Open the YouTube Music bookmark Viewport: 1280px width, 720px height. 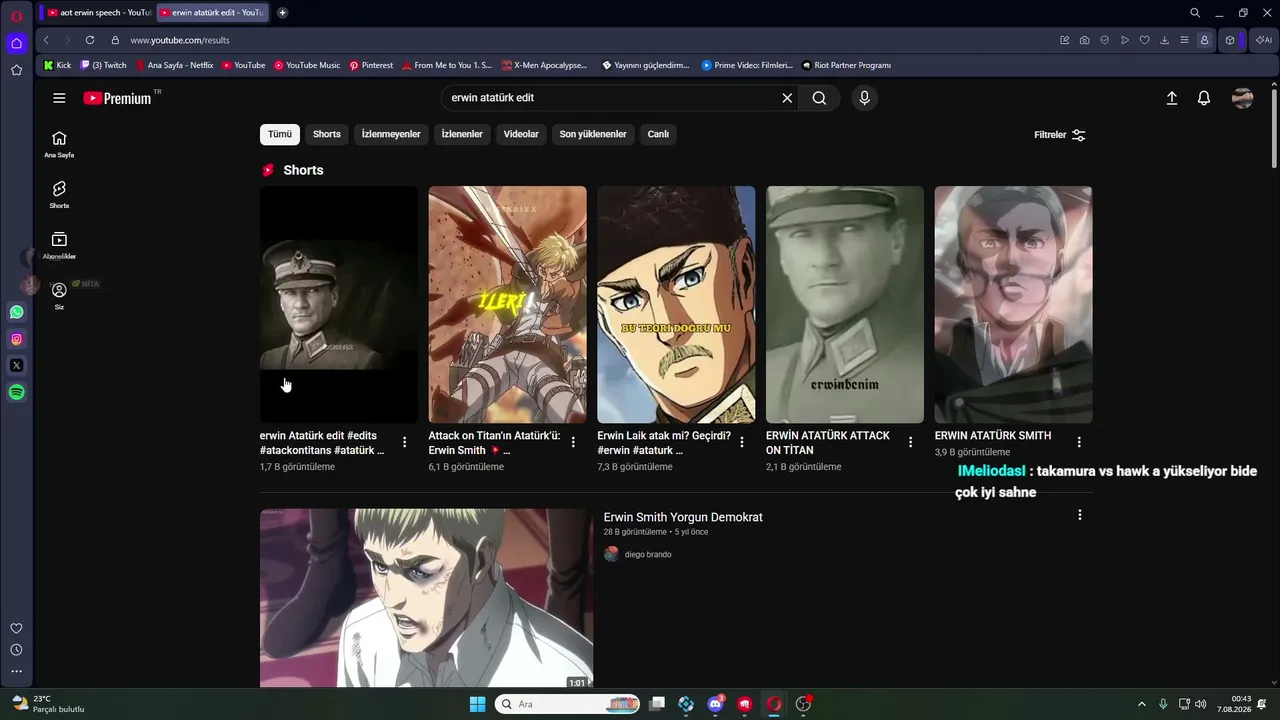click(x=307, y=65)
